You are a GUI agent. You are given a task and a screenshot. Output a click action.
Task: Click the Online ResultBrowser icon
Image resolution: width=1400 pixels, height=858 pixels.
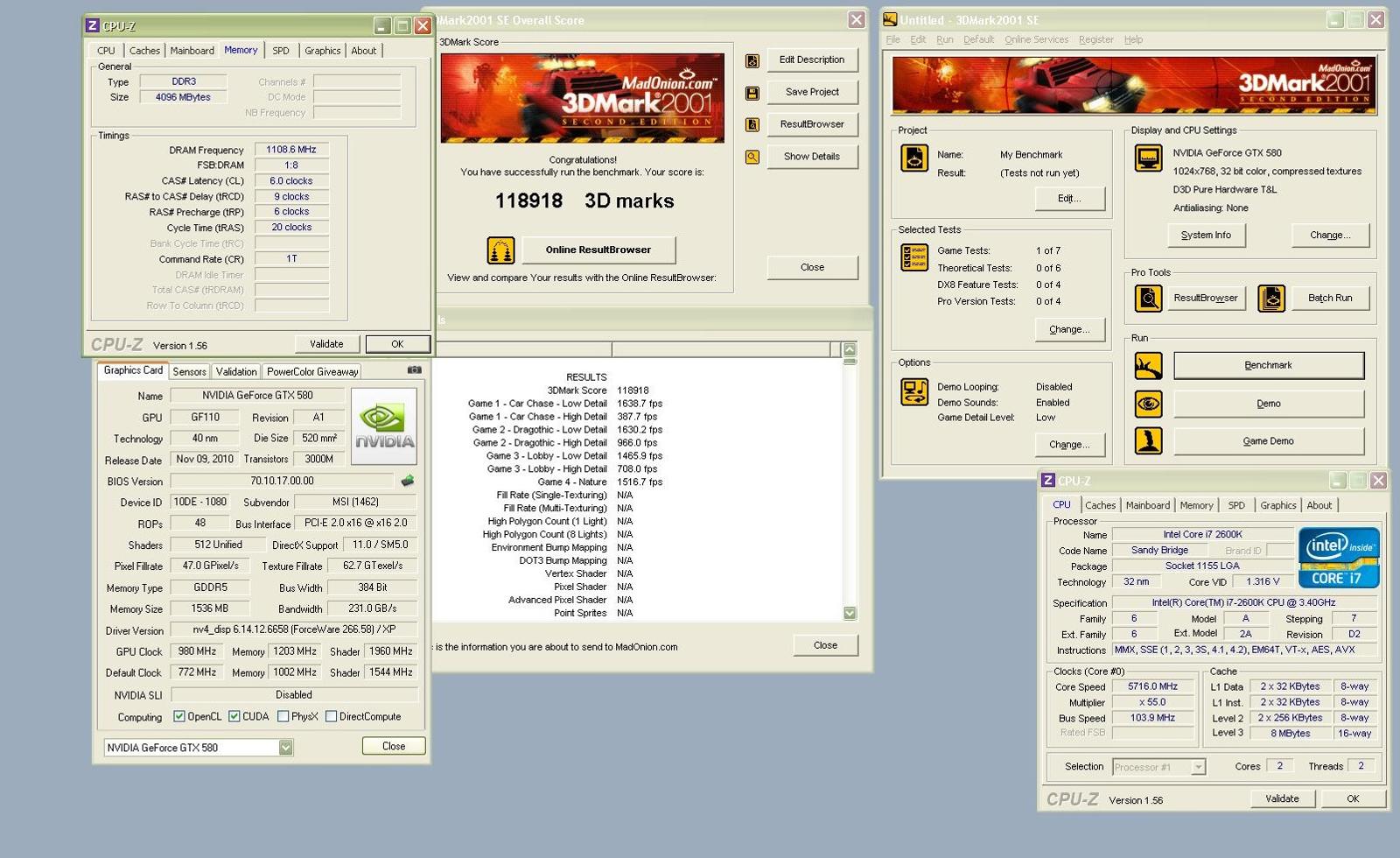pyautogui.click(x=500, y=250)
